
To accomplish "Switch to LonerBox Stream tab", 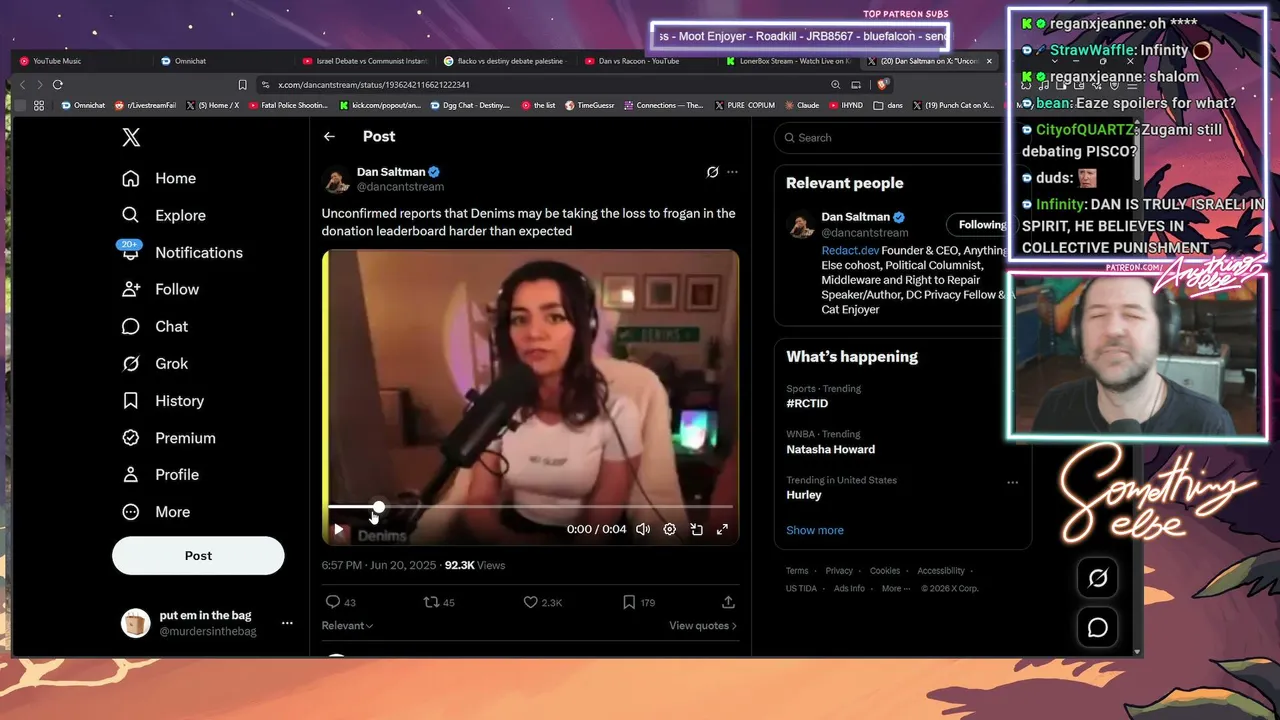I will pos(788,61).
